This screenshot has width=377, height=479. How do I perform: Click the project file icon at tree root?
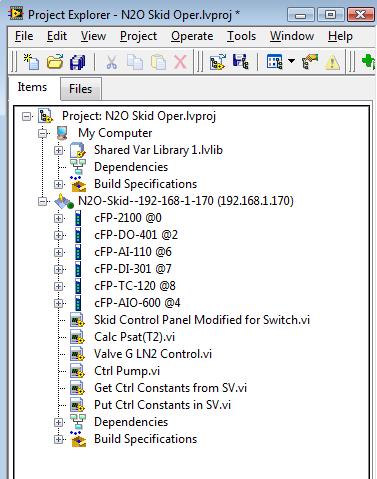coord(45,116)
